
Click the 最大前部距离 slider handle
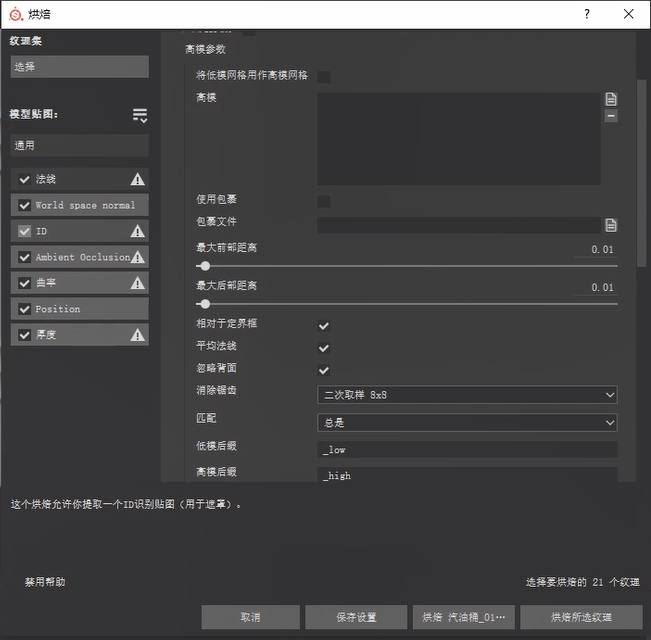coord(205,267)
